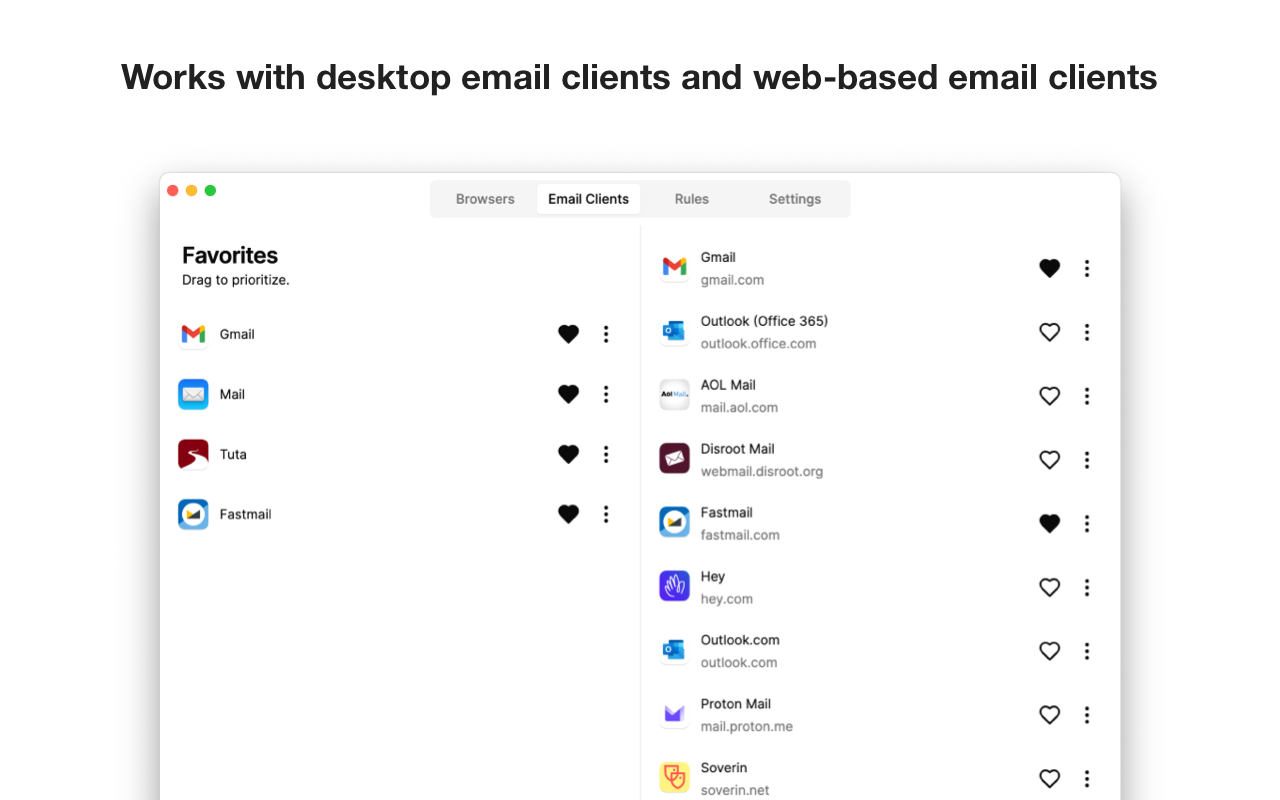1280x800 pixels.
Task: Click the Tuta icon in Favorites
Action: coord(193,454)
